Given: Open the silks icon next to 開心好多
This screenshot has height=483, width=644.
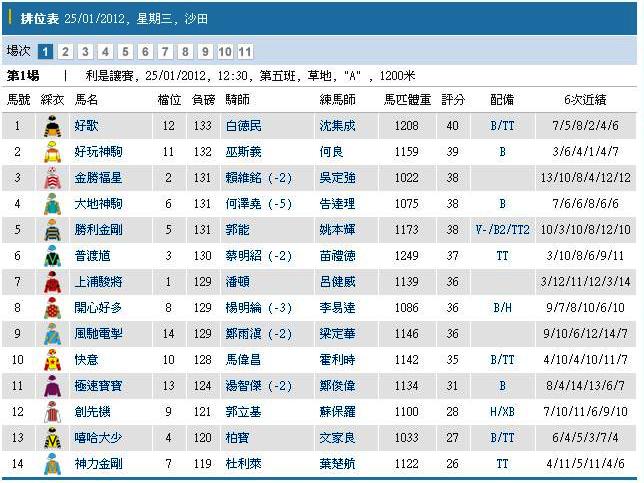Looking at the screenshot, I should (52, 308).
